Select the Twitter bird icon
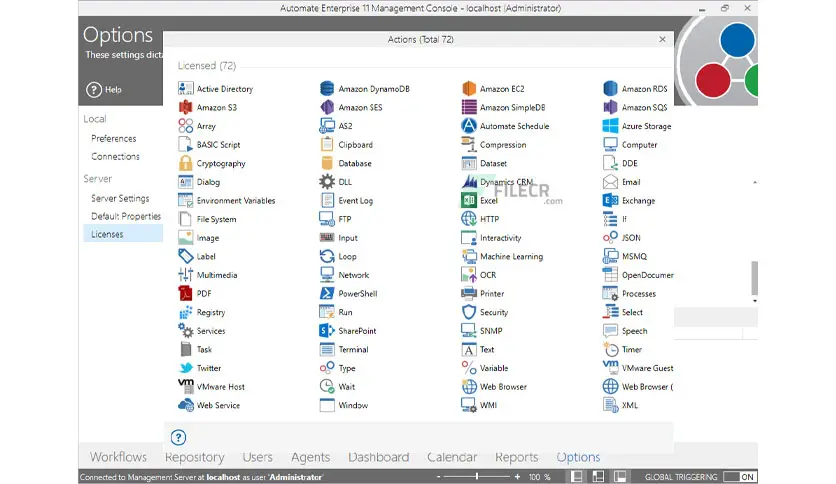The width and height of the screenshot is (836, 484). tap(186, 368)
